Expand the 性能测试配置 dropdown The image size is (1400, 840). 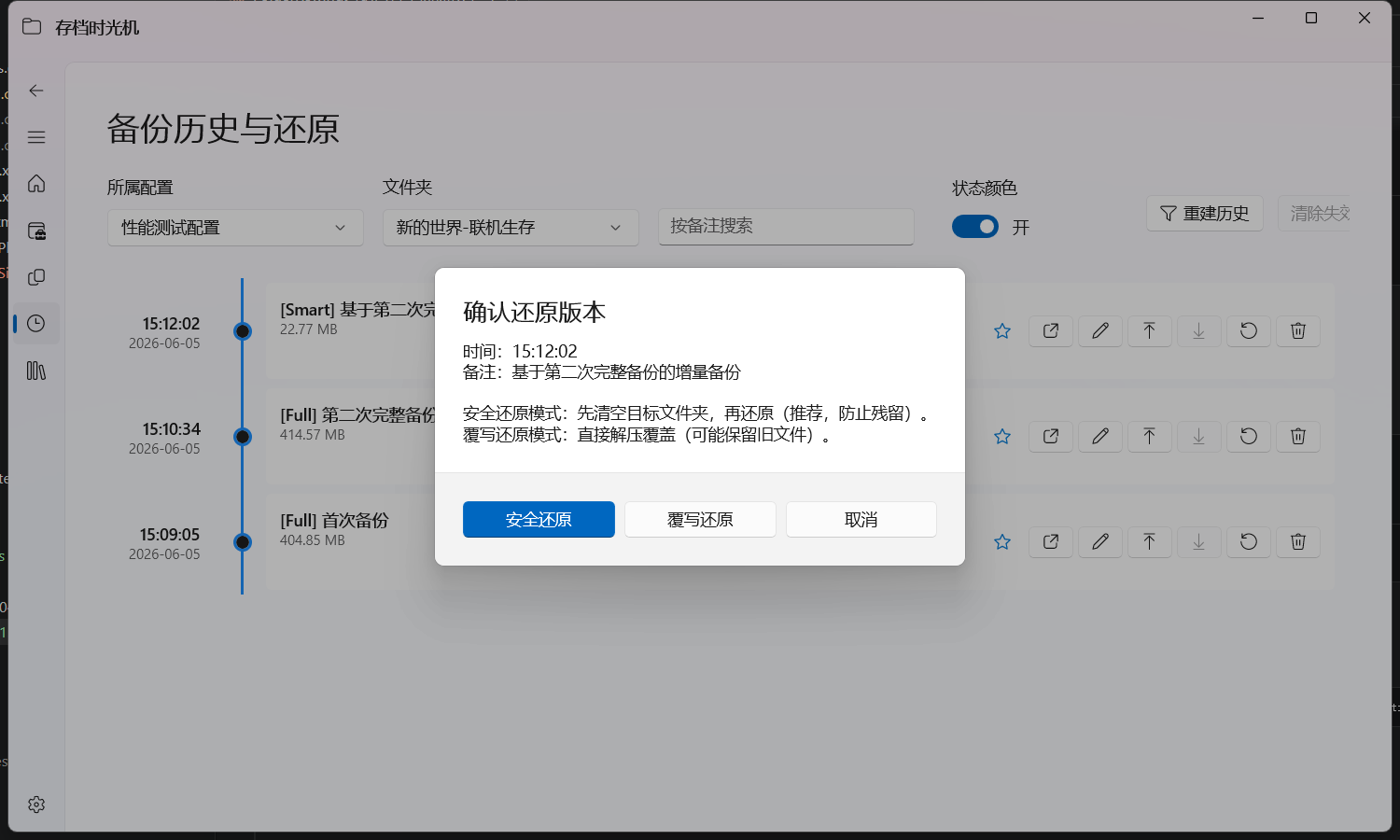(x=235, y=228)
